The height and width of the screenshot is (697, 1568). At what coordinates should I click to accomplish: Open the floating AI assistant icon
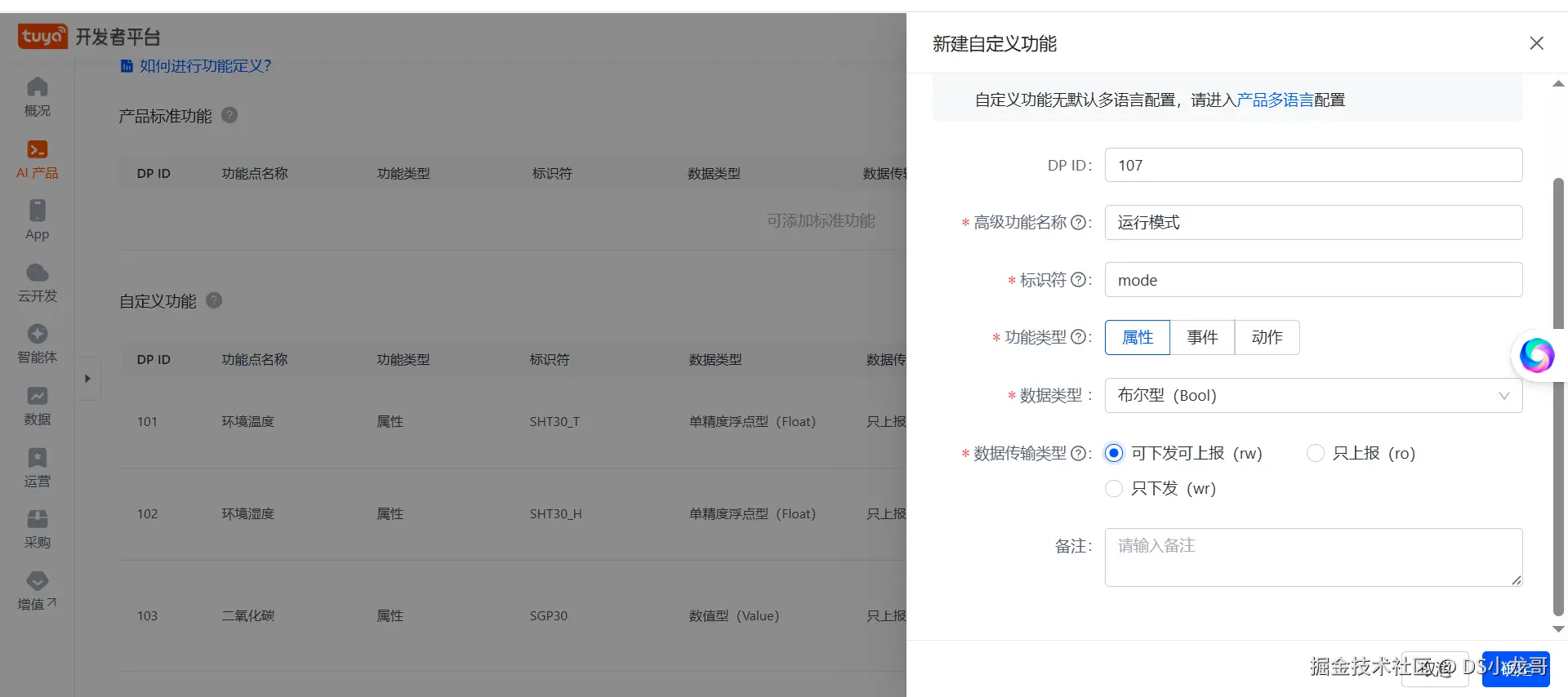1536,355
